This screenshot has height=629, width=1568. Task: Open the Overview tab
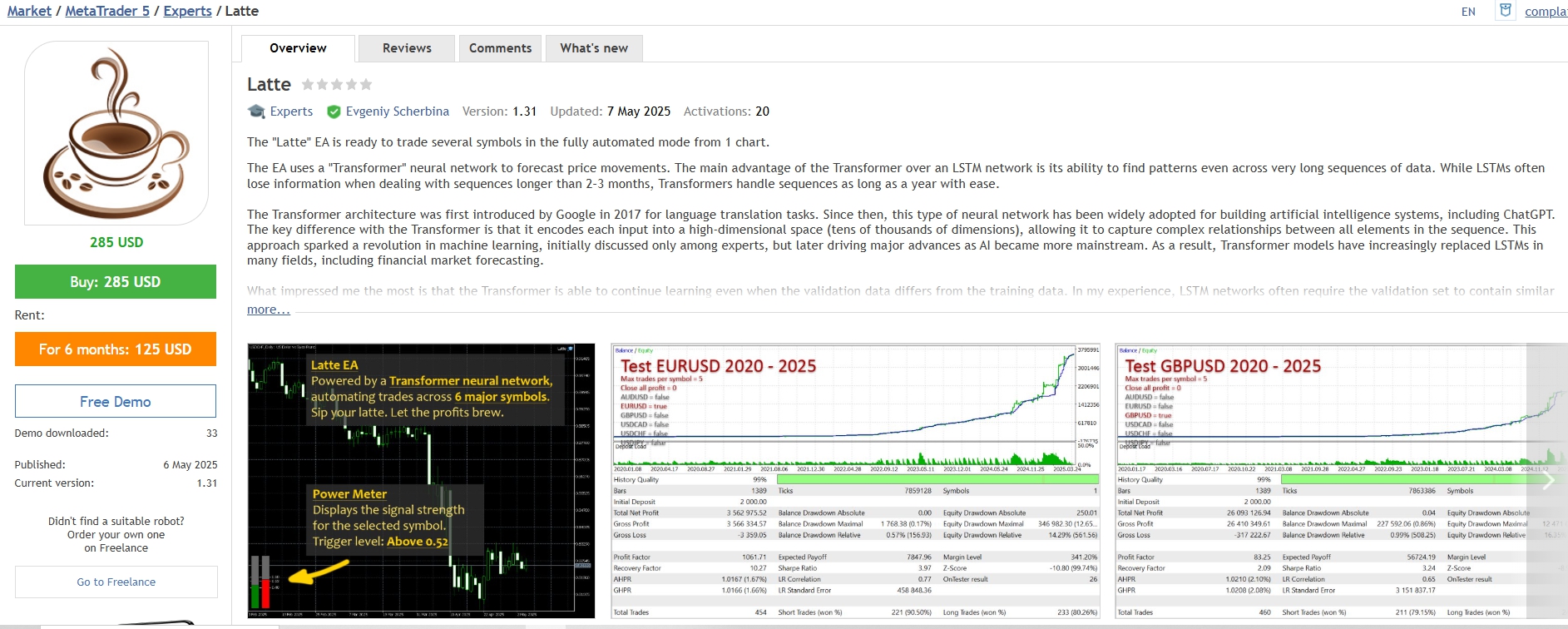pyautogui.click(x=298, y=48)
